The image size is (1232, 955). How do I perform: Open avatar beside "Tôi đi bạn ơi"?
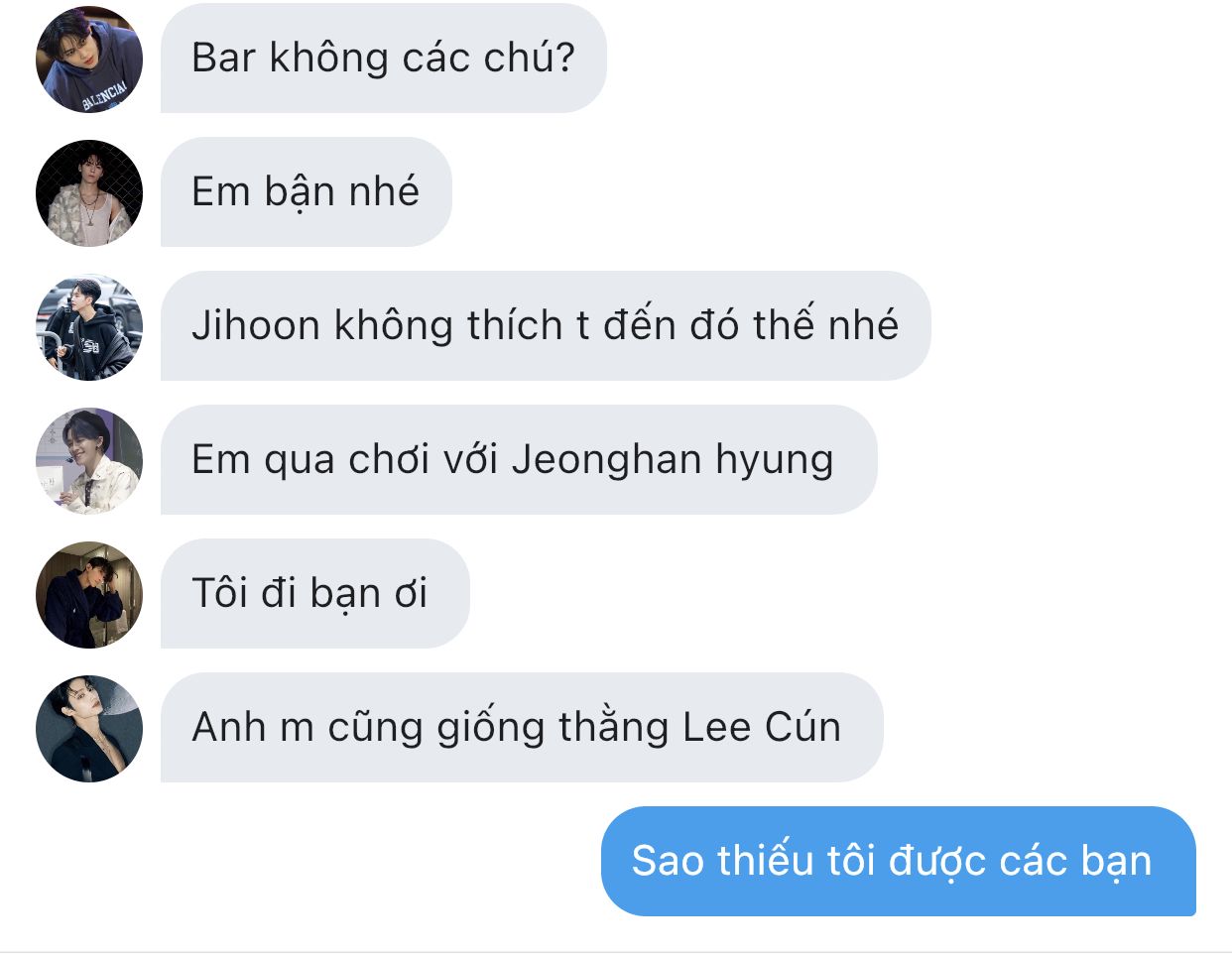click(89, 594)
